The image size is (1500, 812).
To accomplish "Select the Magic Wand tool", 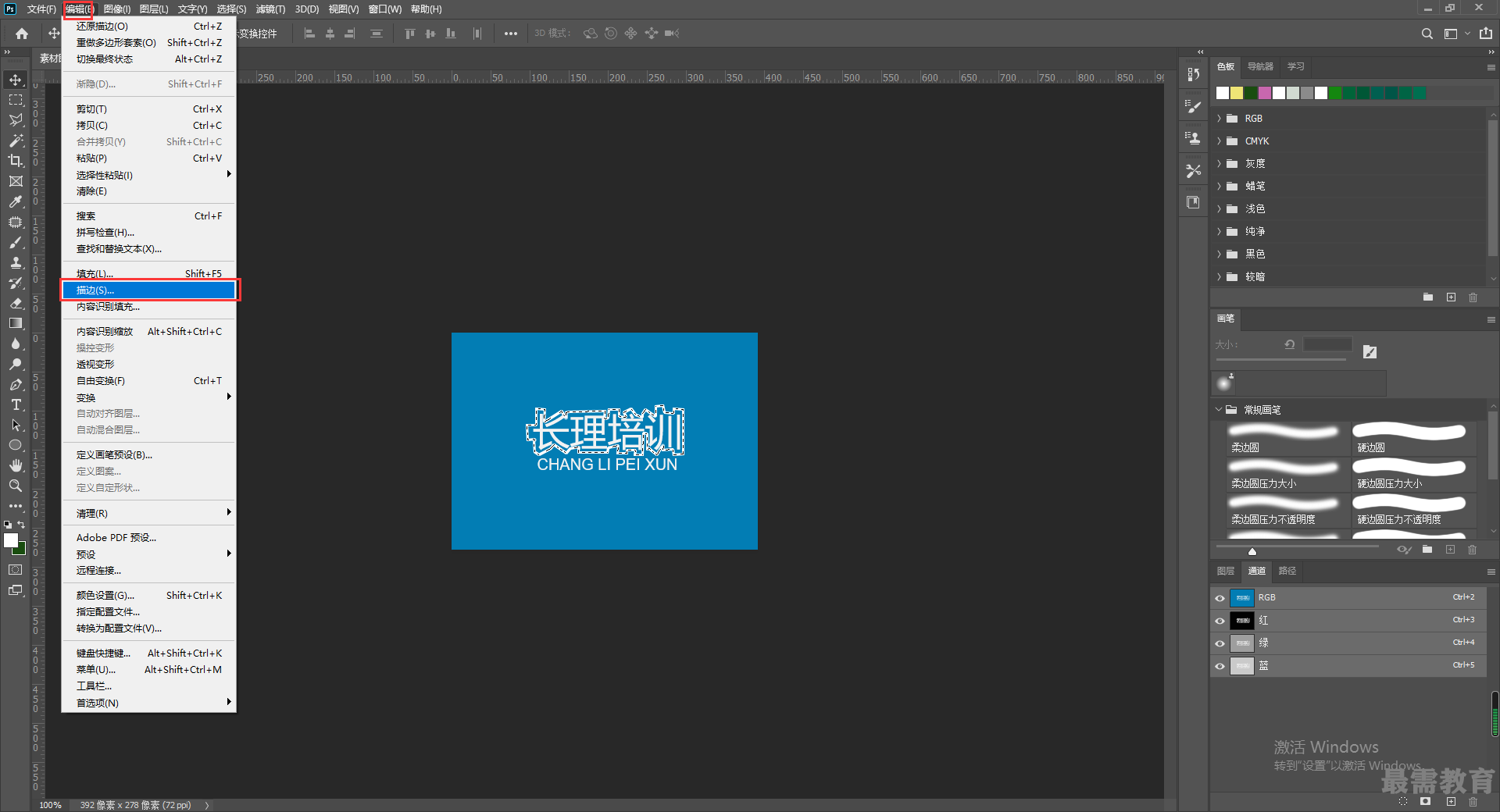I will pos(16,141).
